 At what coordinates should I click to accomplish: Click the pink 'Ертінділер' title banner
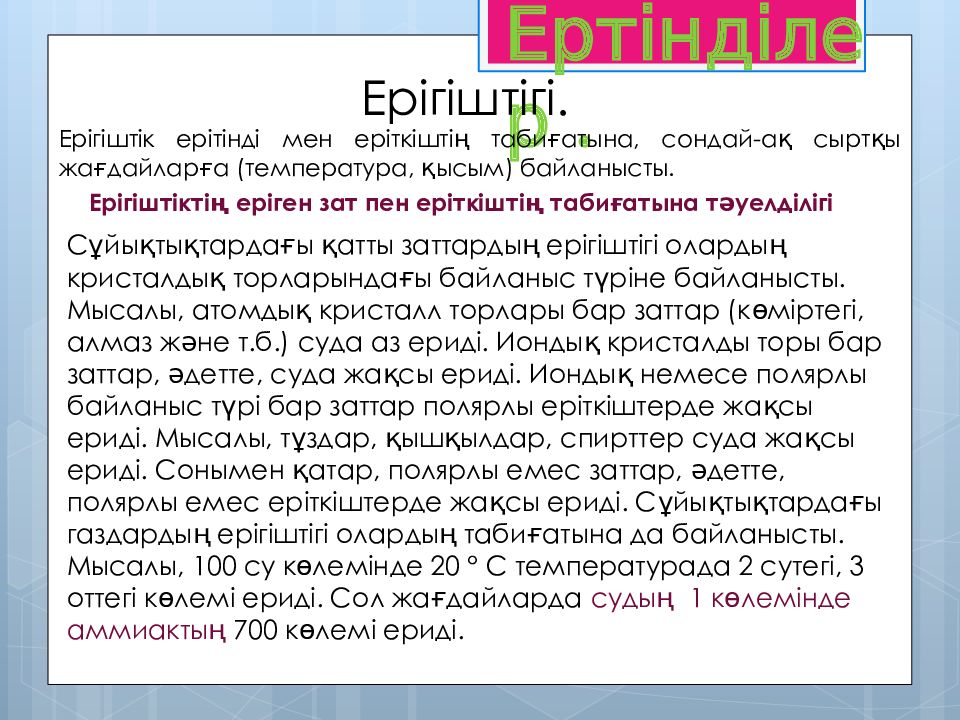(x=672, y=34)
